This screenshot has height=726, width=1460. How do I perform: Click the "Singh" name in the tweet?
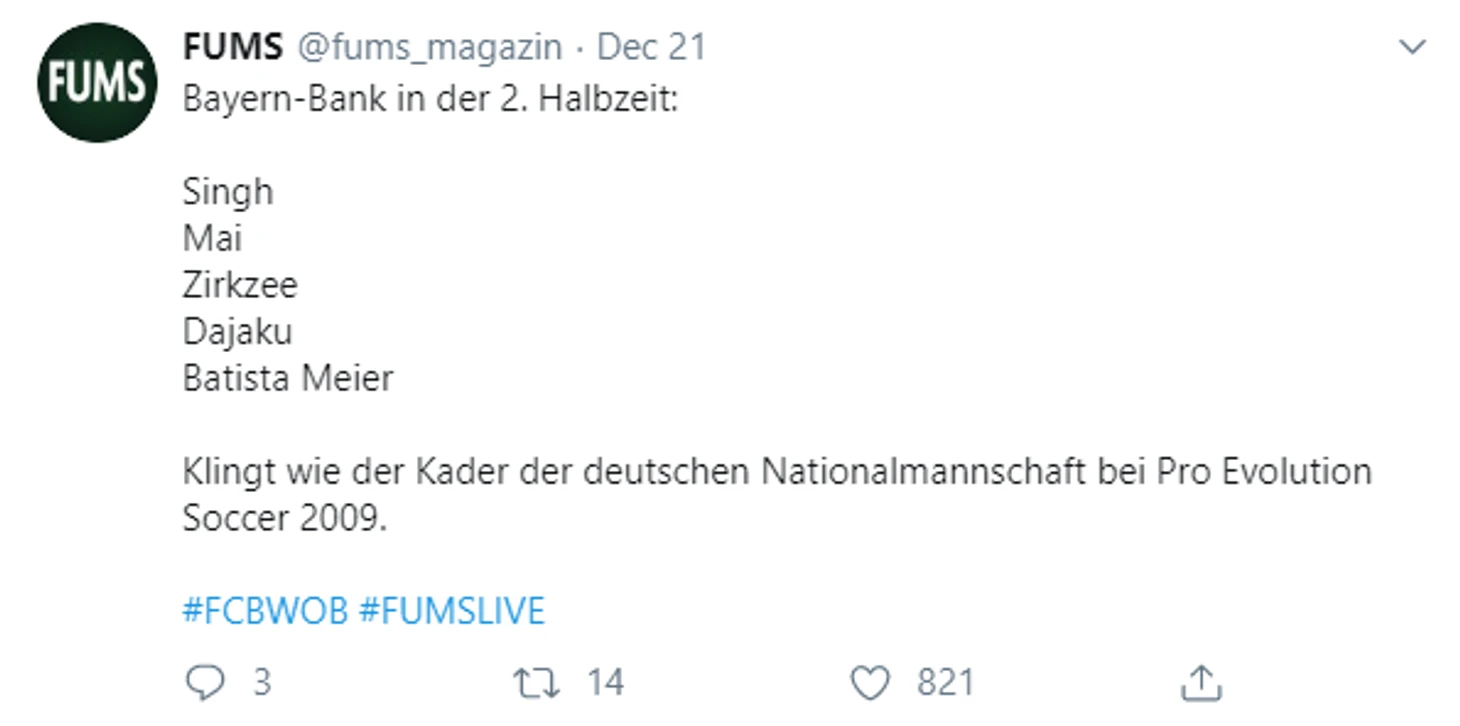click(x=228, y=193)
